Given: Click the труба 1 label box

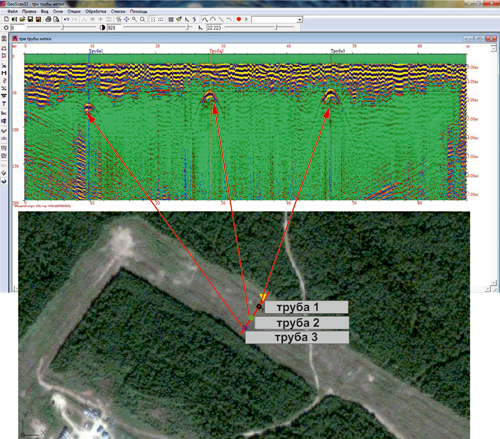Looking at the screenshot, I should 306,307.
